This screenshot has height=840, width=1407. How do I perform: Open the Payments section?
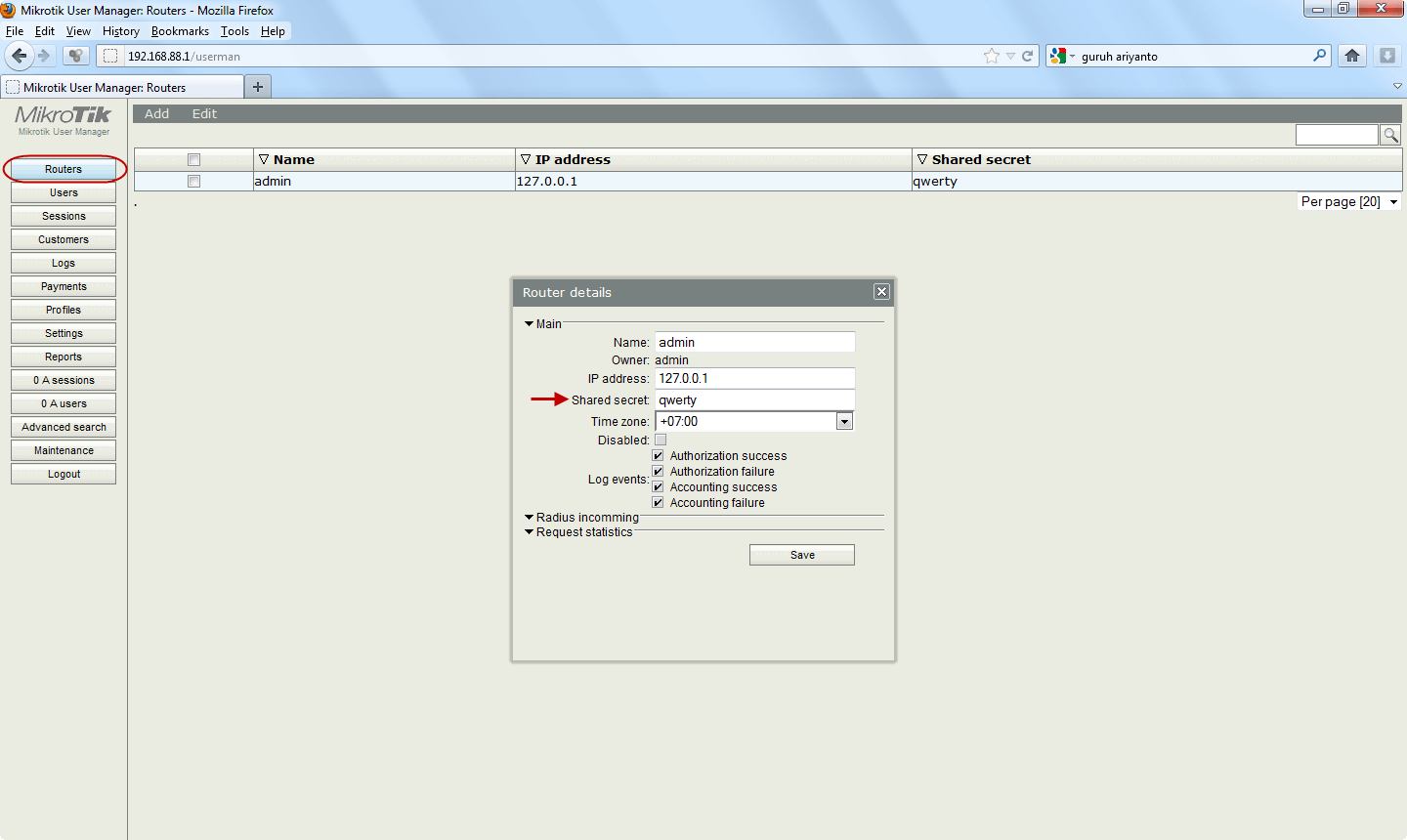coord(64,286)
